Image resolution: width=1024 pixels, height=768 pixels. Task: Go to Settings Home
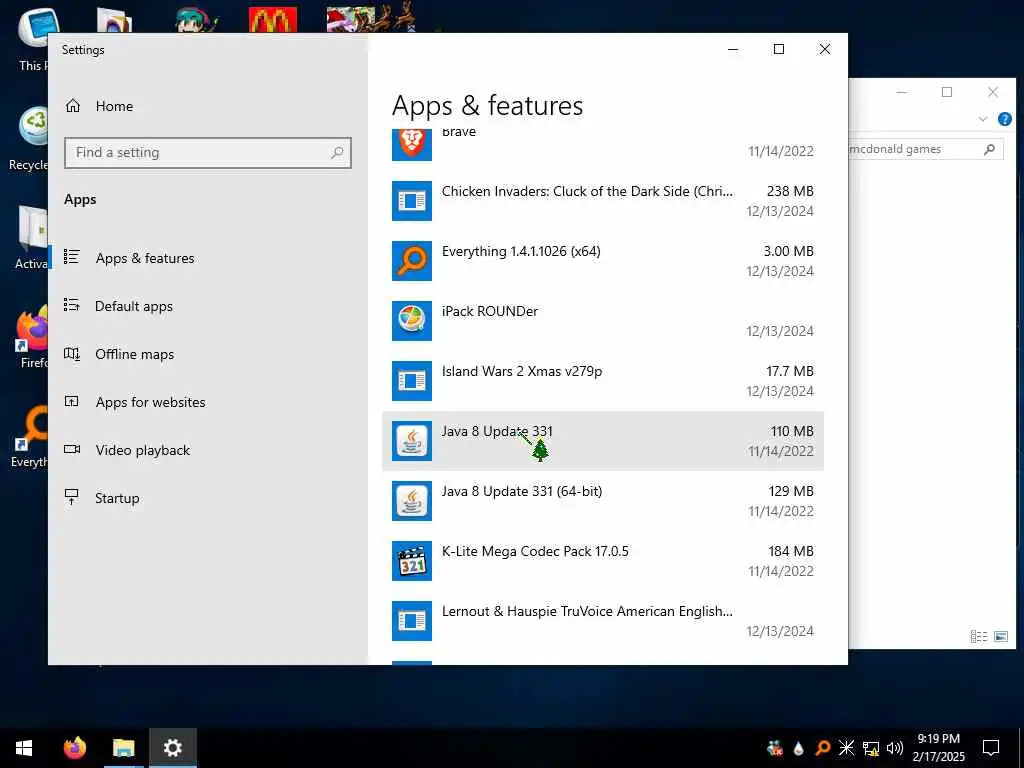[114, 106]
